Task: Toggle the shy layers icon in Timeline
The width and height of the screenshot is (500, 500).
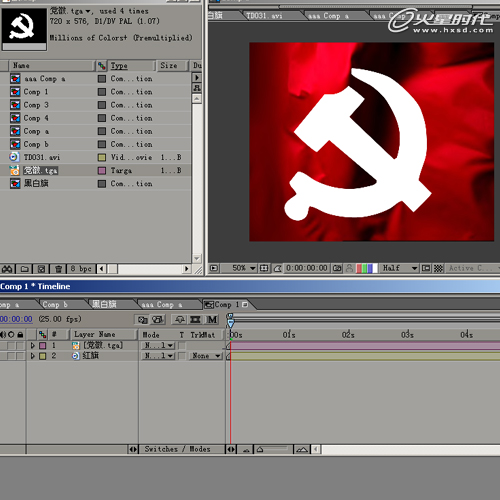Action: (180, 320)
